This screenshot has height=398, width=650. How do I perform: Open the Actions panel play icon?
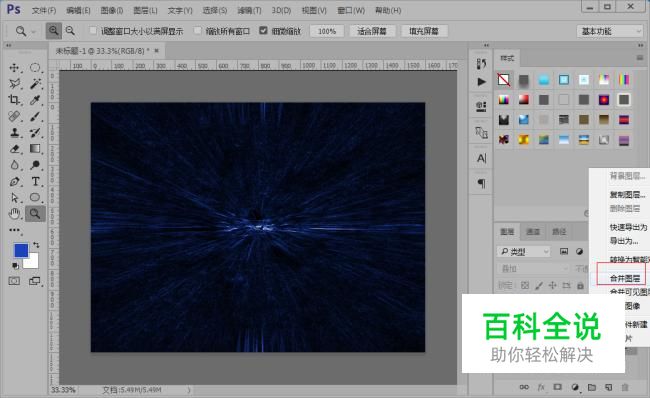[x=481, y=82]
